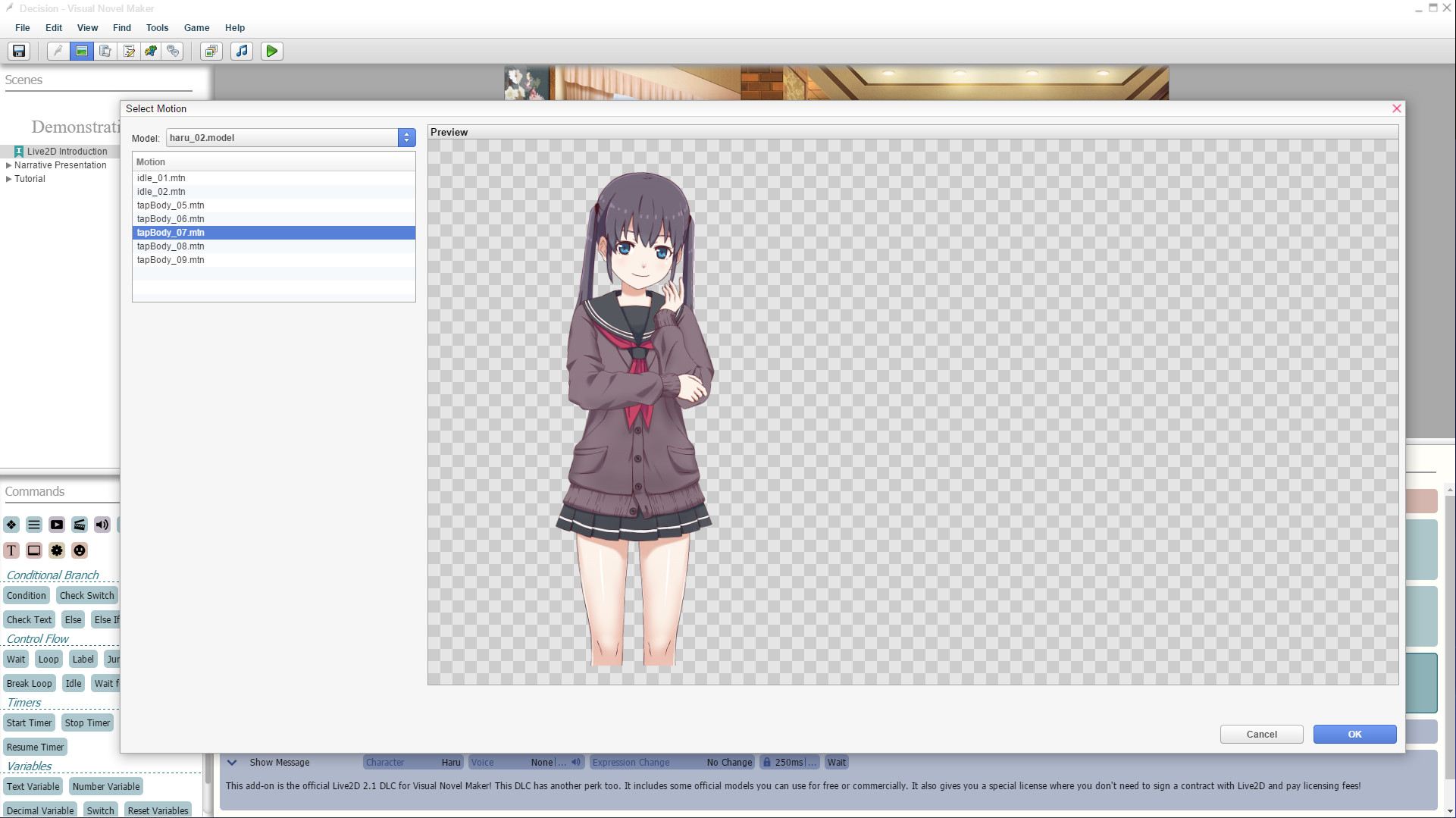Select the movie clapper command icon
Viewport: 1456px width, 818px height.
[x=79, y=525]
